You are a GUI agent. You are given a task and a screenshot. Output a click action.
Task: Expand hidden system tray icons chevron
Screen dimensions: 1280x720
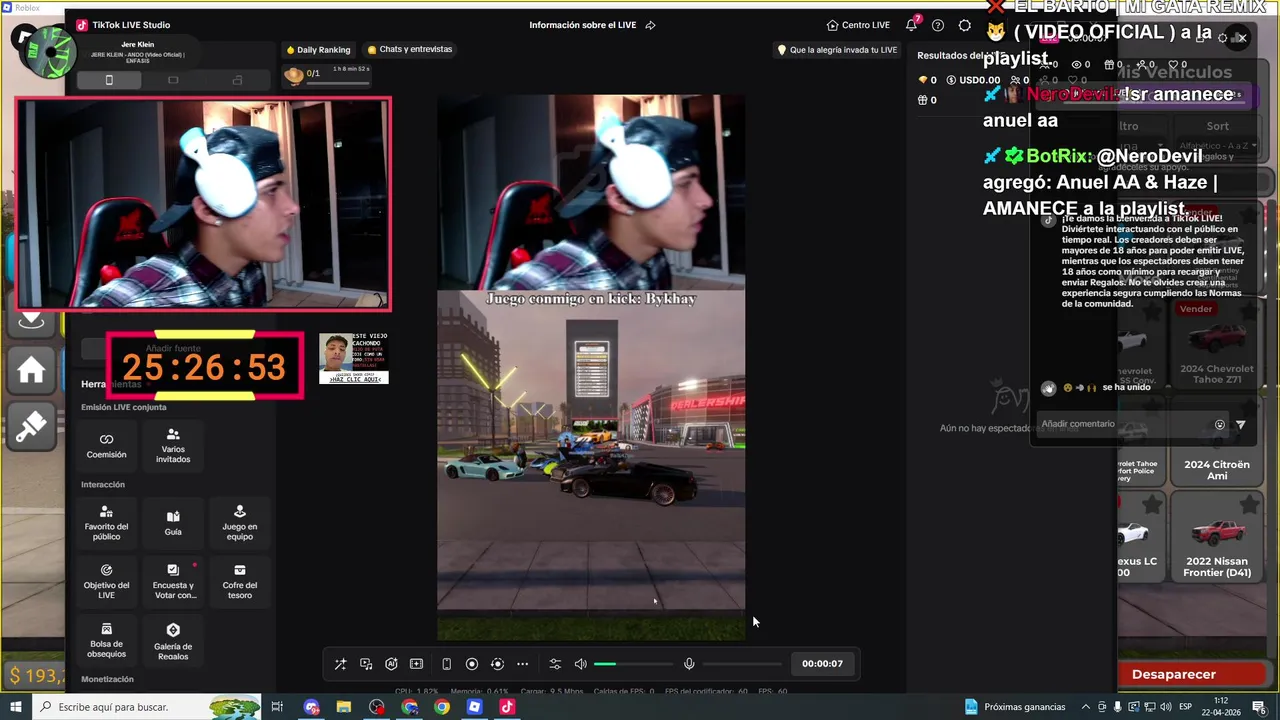[x=1087, y=707]
